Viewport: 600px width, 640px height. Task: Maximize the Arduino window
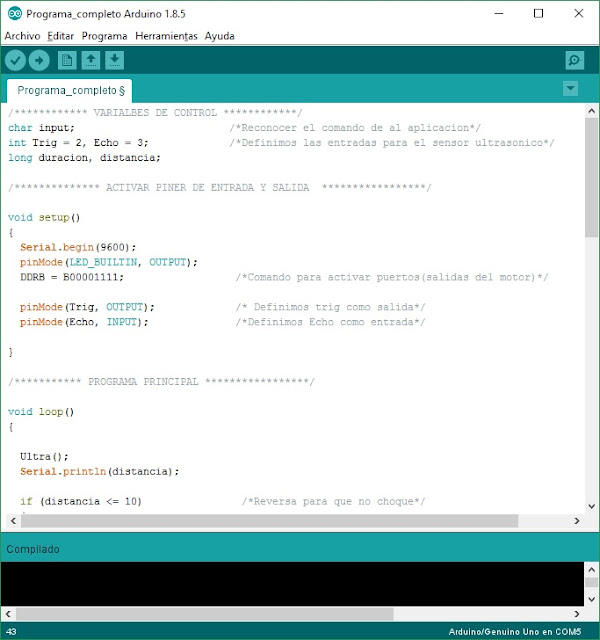tap(538, 13)
